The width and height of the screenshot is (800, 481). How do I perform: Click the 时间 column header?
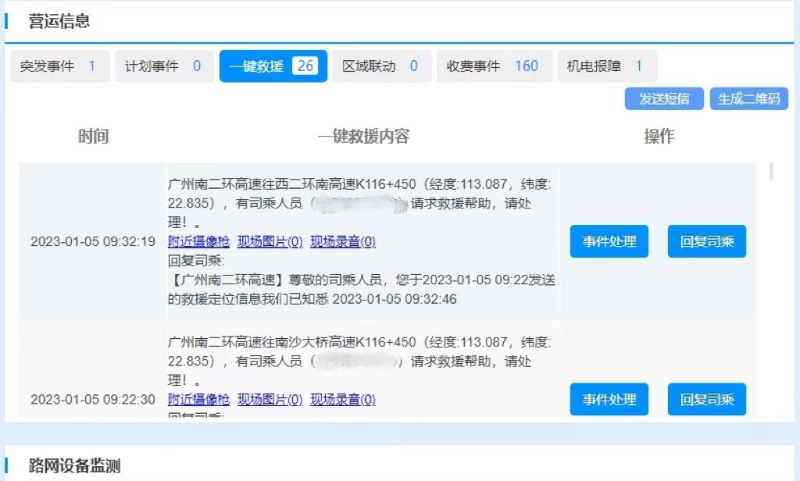pyautogui.click(x=93, y=137)
